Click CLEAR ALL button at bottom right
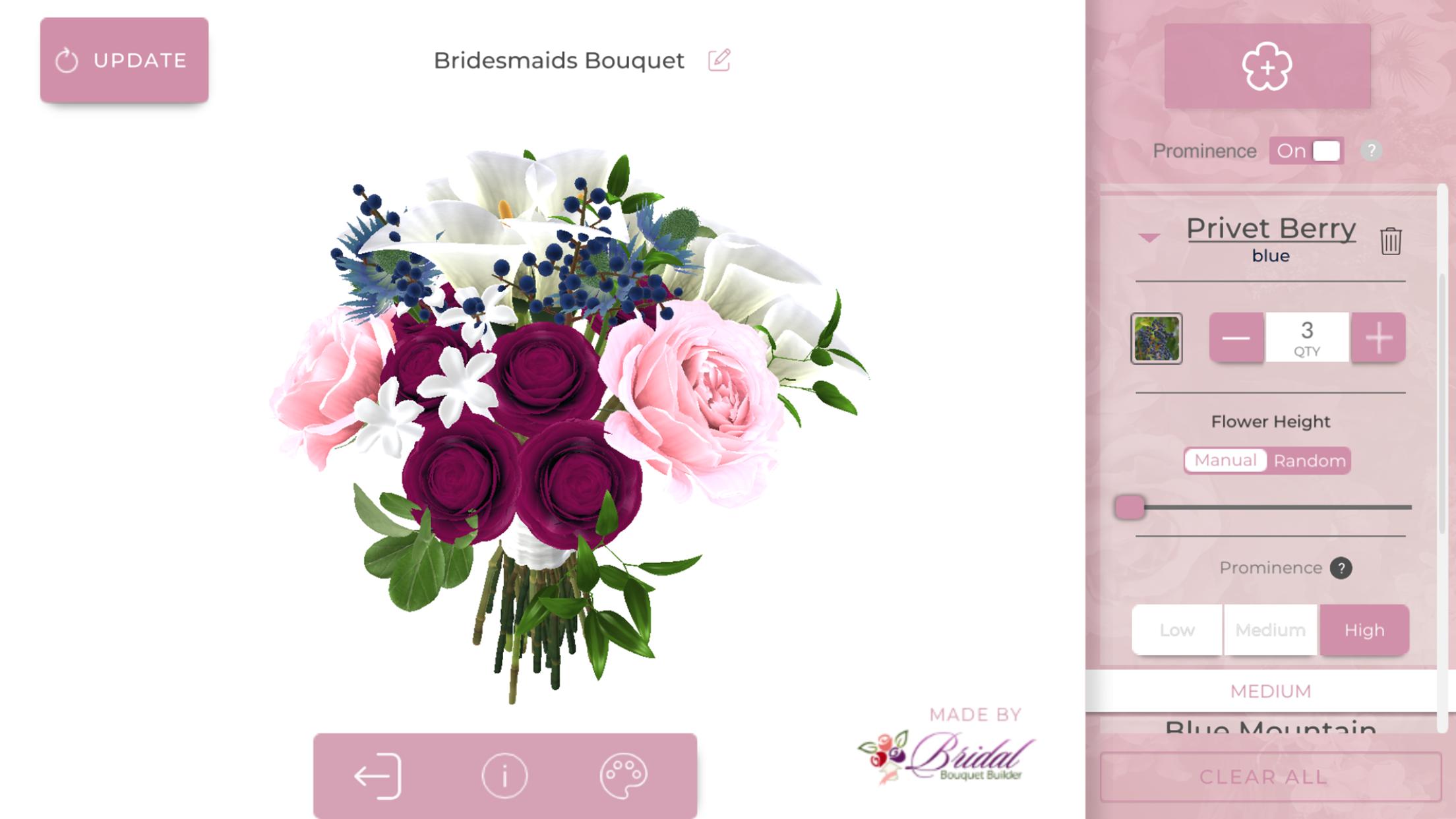 (1263, 777)
